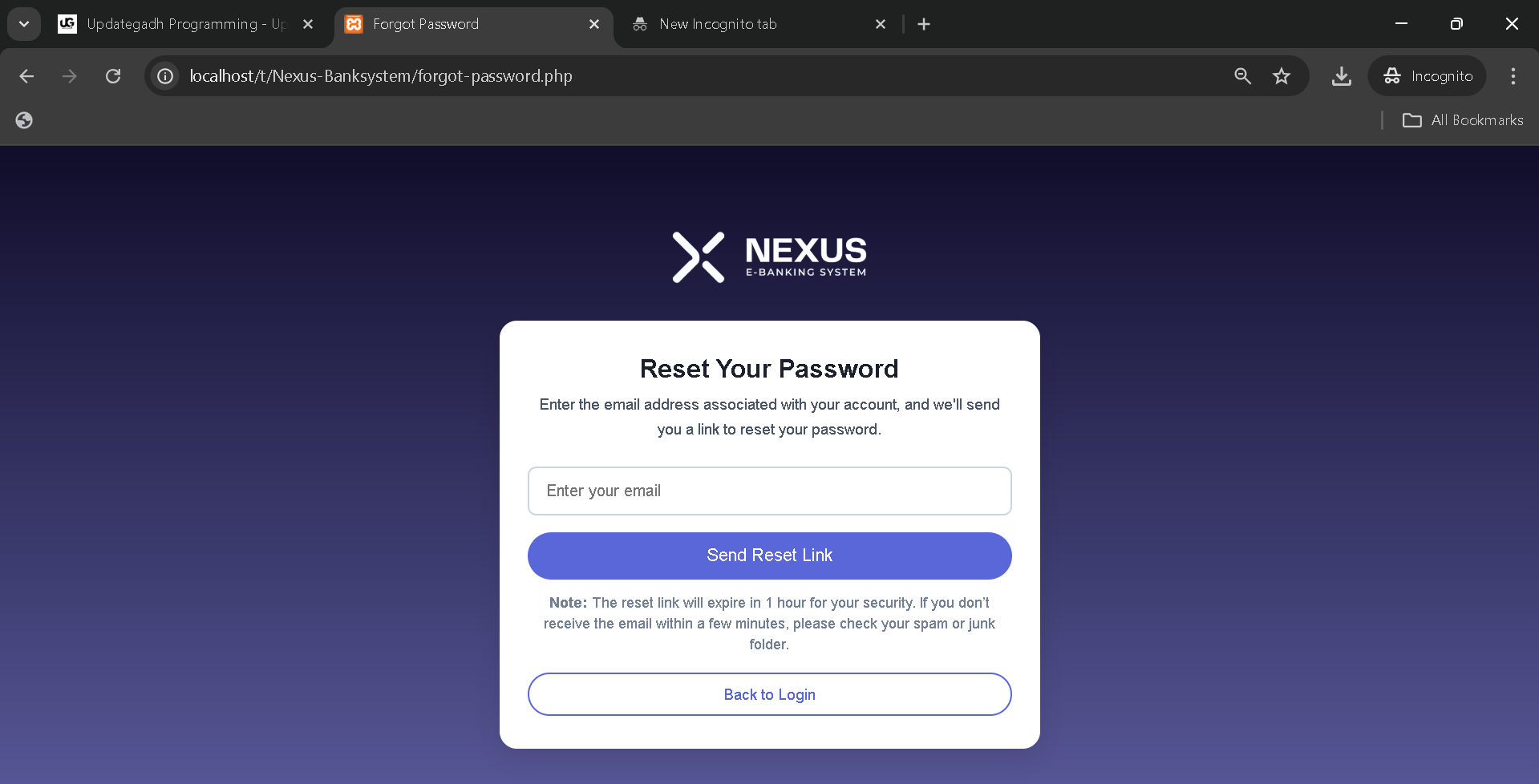Close the Forgot Password tab
Image resolution: width=1539 pixels, height=784 pixels.
click(594, 24)
